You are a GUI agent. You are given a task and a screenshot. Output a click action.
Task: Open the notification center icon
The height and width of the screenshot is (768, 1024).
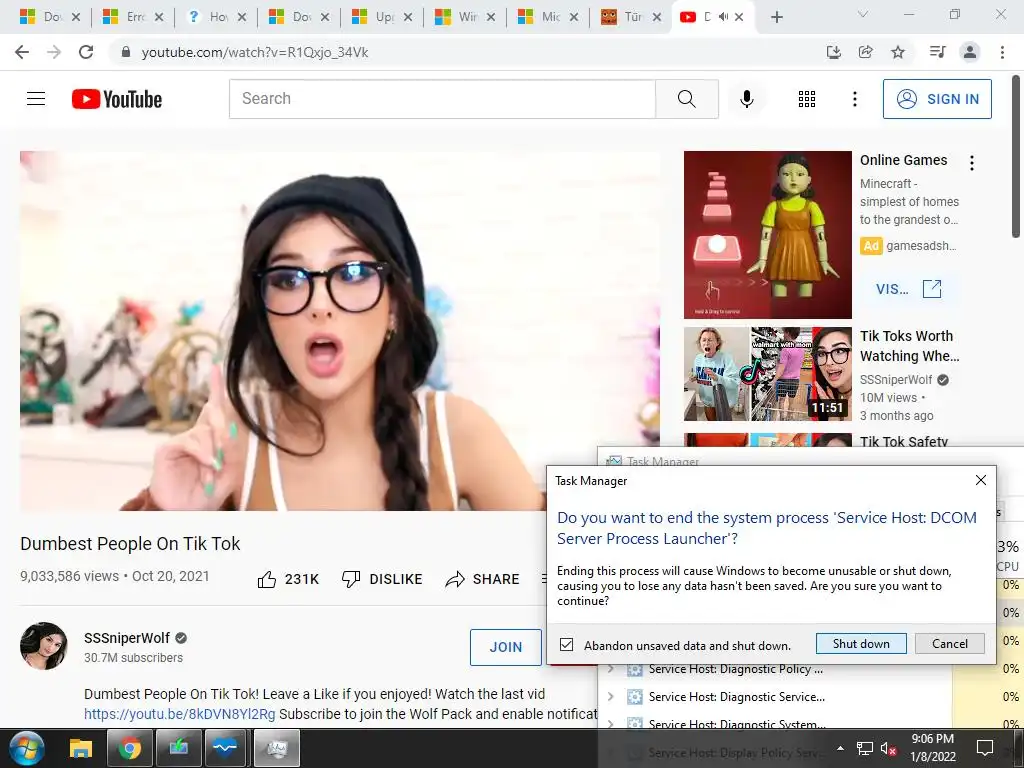click(x=985, y=748)
